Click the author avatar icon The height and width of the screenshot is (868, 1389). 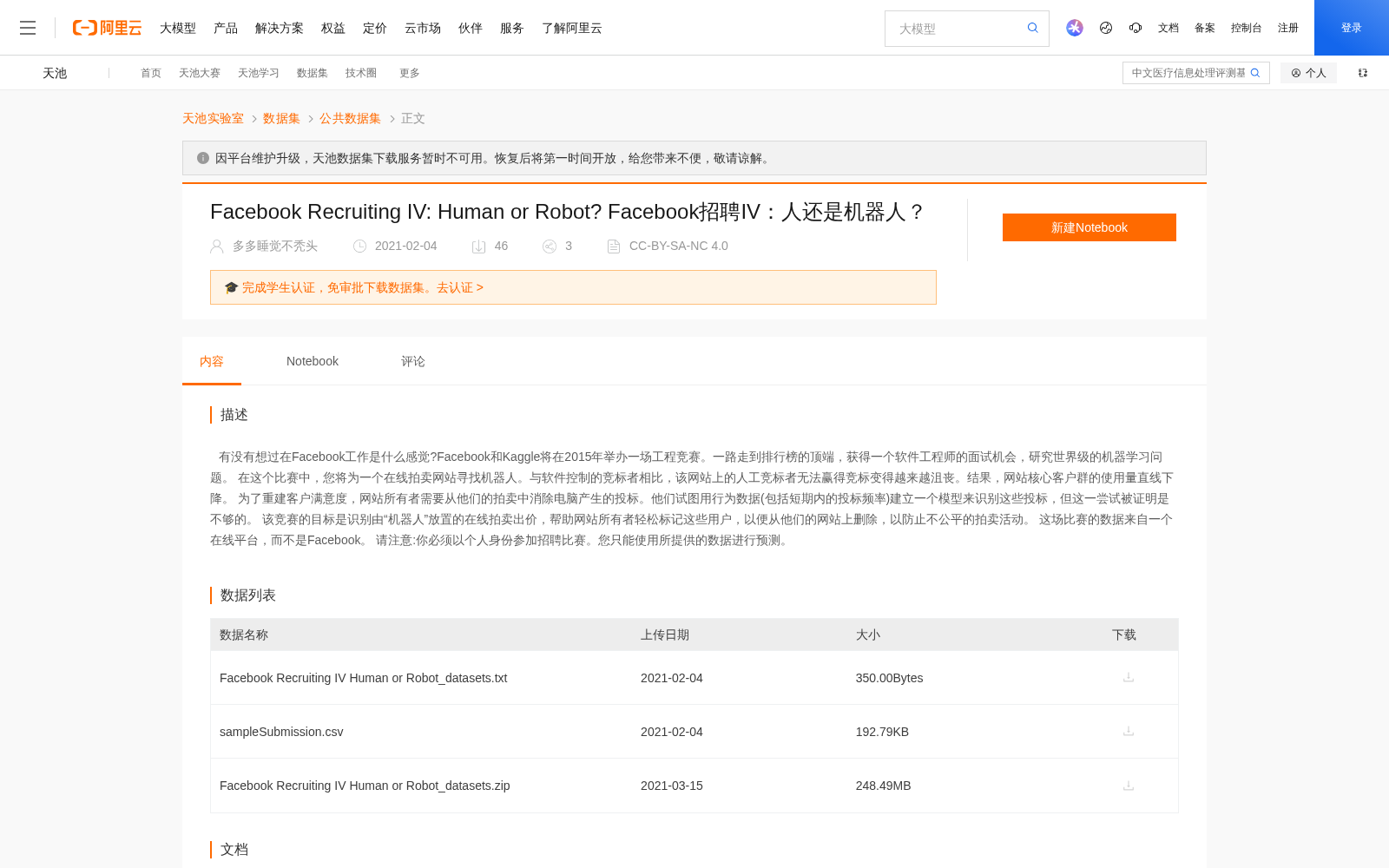[x=217, y=247]
